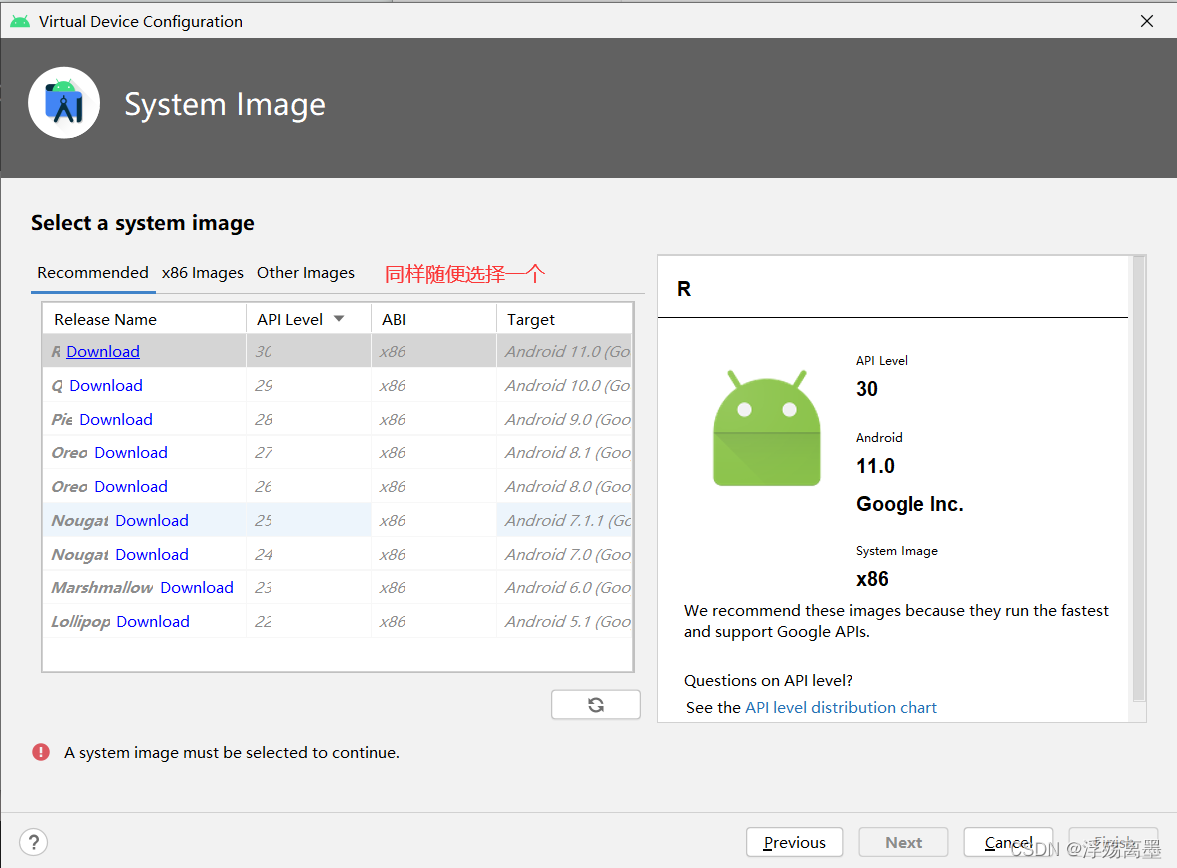The height and width of the screenshot is (868, 1177).
Task: Click the Android icon in the title bar
Action: (20, 21)
